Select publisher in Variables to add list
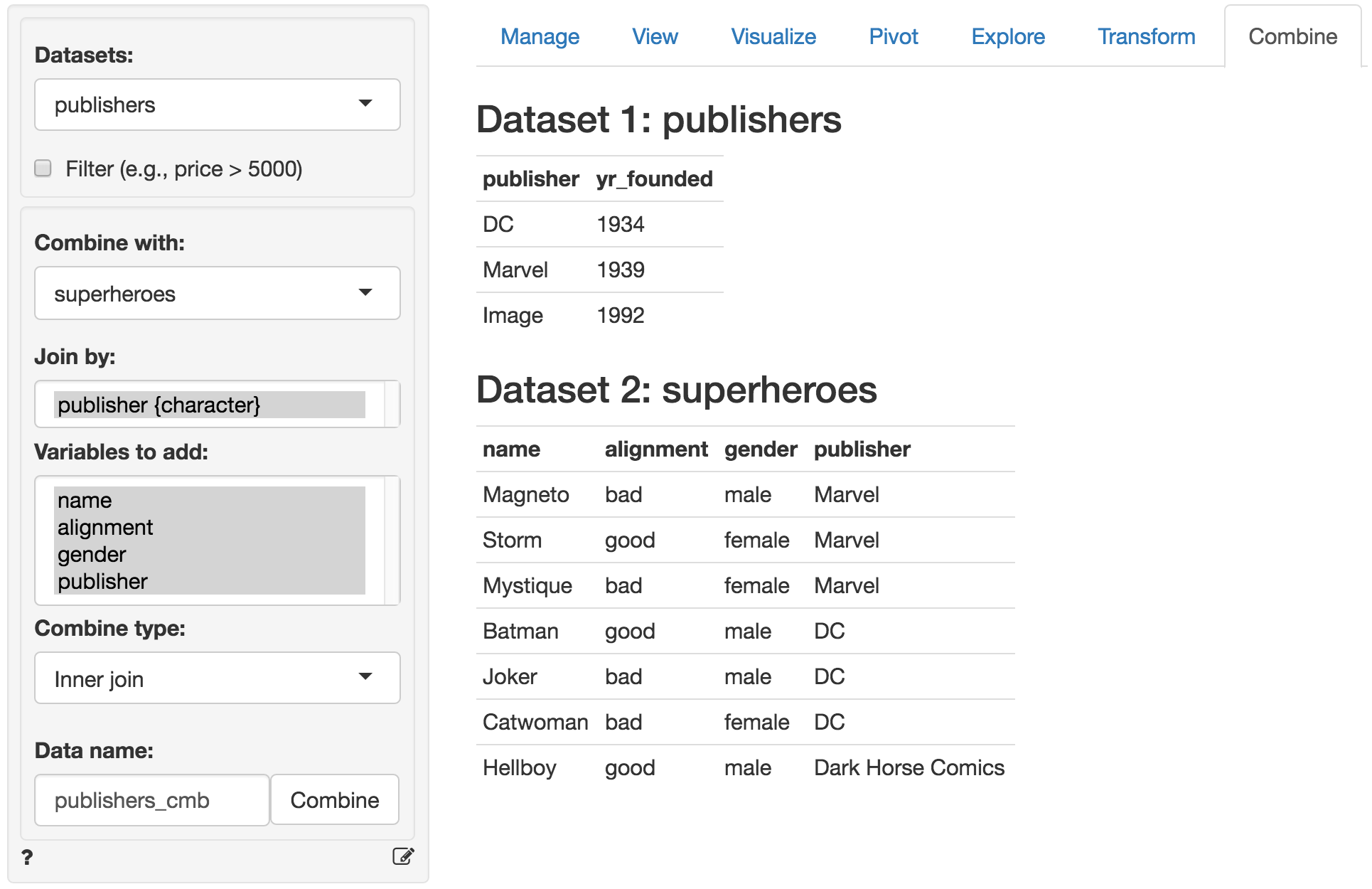The height and width of the screenshot is (889, 1372). (x=102, y=581)
